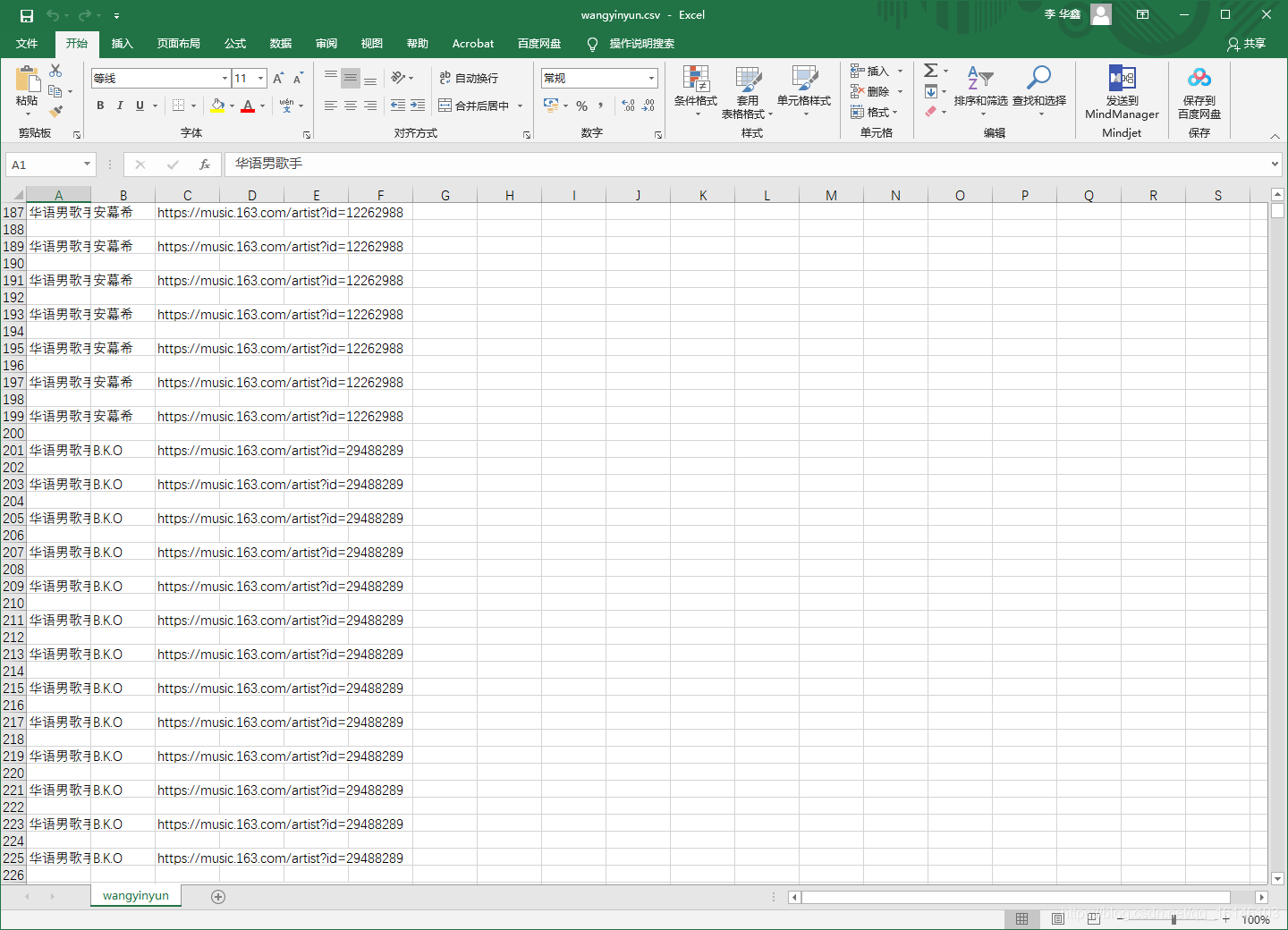
Task: Toggle middle vertical alignment
Action: 351,79
